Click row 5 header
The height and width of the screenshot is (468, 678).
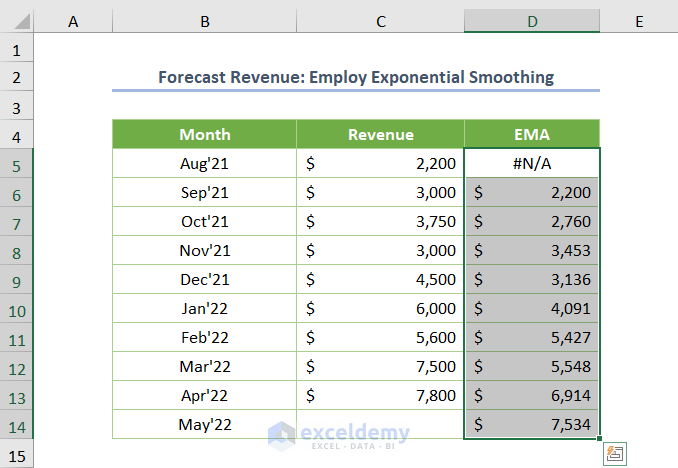click(17, 163)
